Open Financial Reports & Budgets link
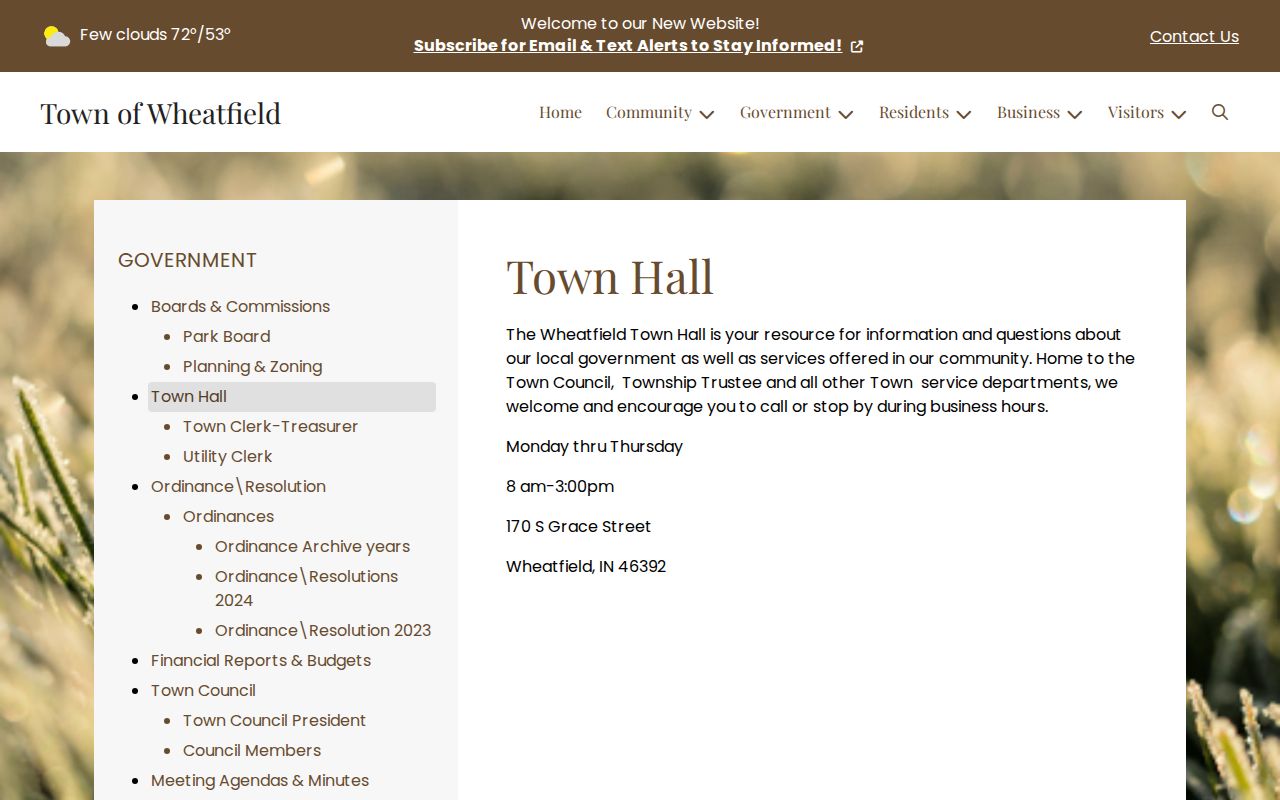 coord(261,660)
